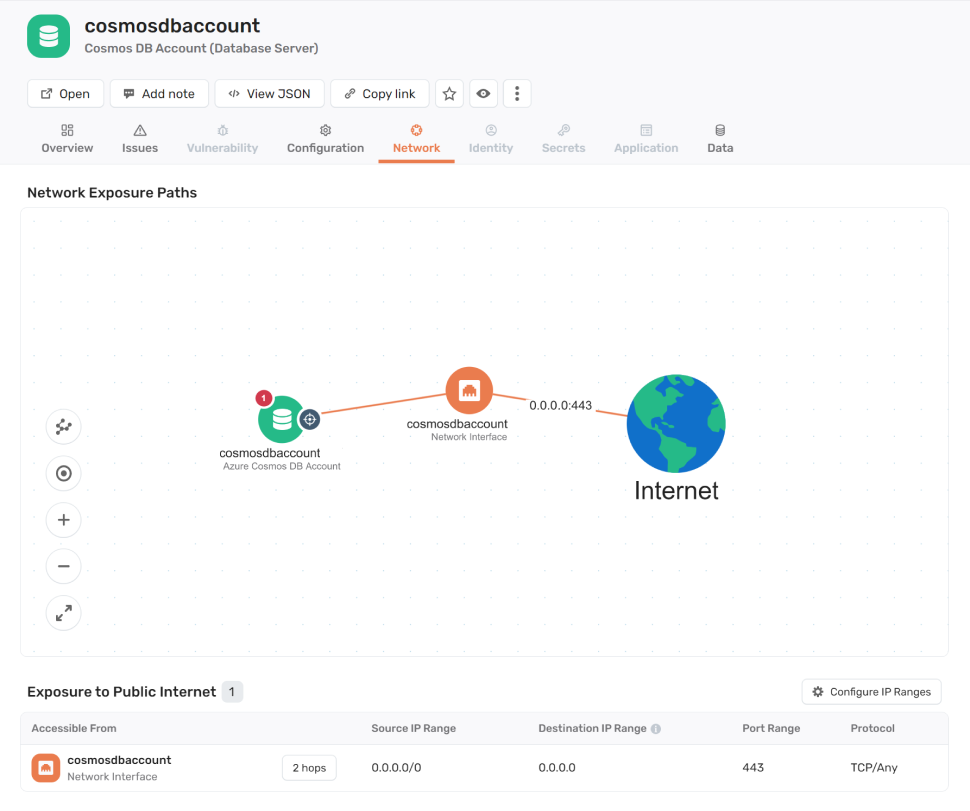970x811 pixels.
Task: Select the Cosmos DB Account graph node
Action: point(281,420)
